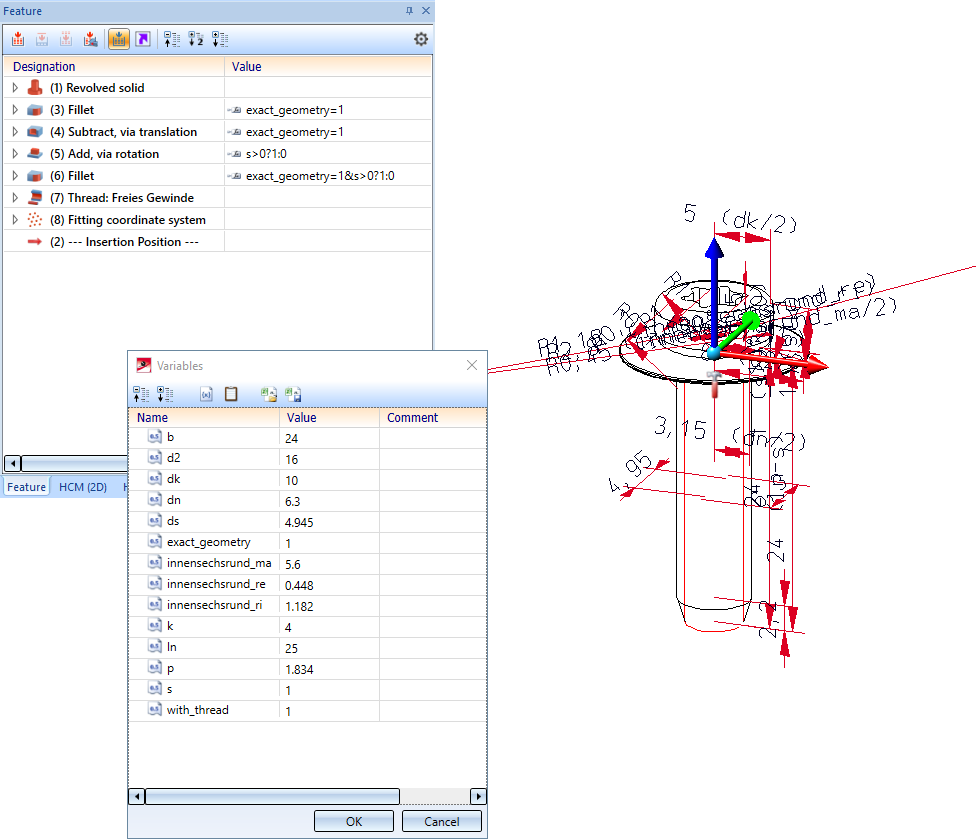Switch to the Feature tab
This screenshot has width=976, height=839.
(x=26, y=487)
